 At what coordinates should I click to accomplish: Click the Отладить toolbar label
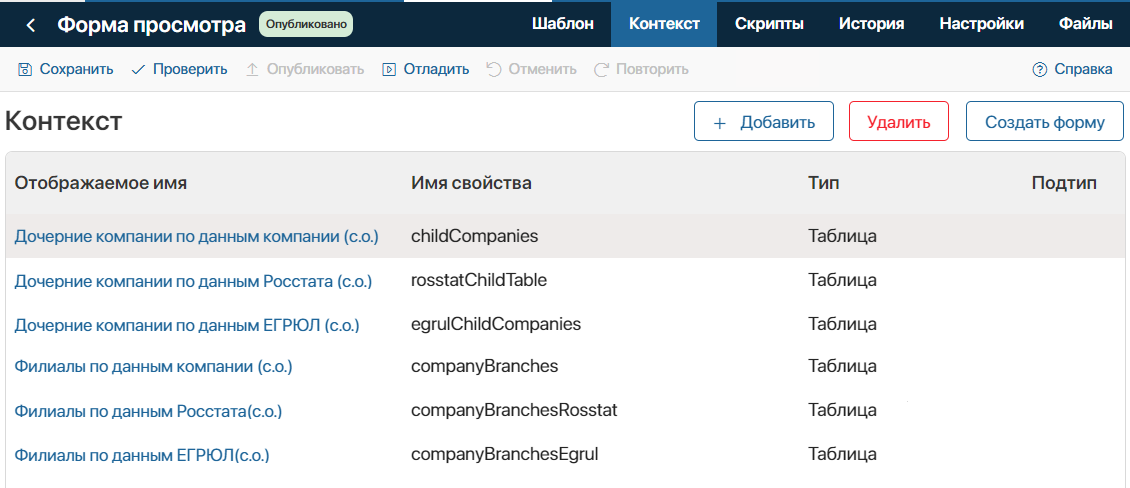[x=436, y=70]
